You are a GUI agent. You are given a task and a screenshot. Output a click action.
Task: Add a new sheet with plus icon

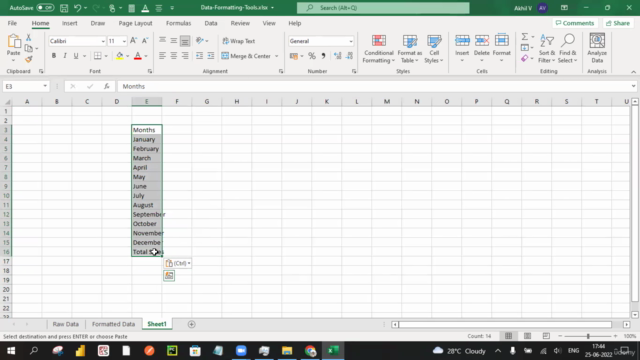coord(191,324)
